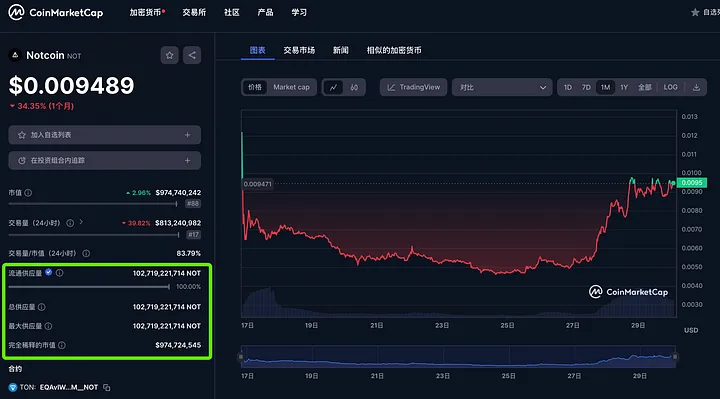The image size is (720, 399).
Task: Click left handle of chart range slider
Action: [241, 357]
